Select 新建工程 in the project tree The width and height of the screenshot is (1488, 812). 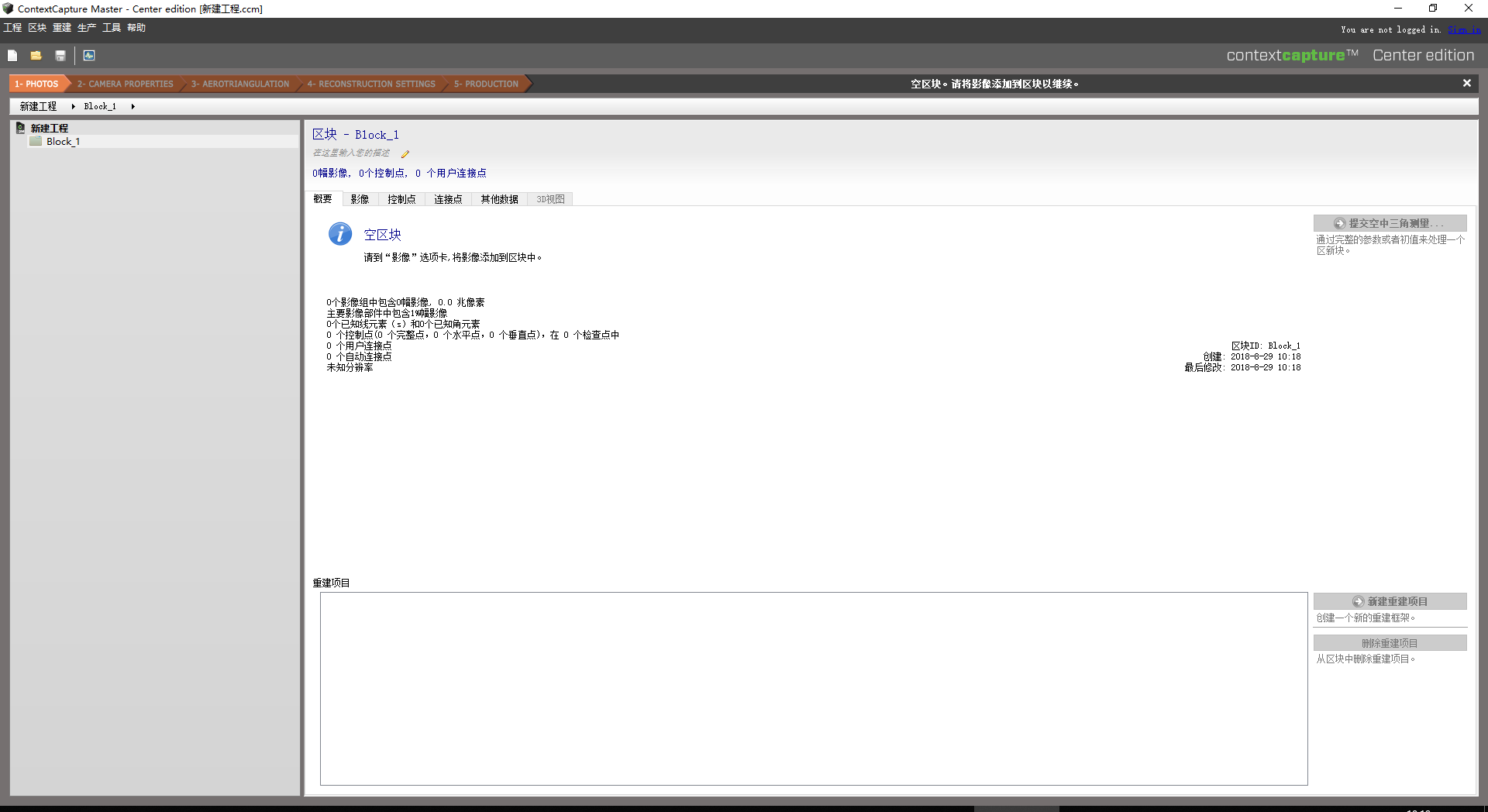(x=50, y=128)
